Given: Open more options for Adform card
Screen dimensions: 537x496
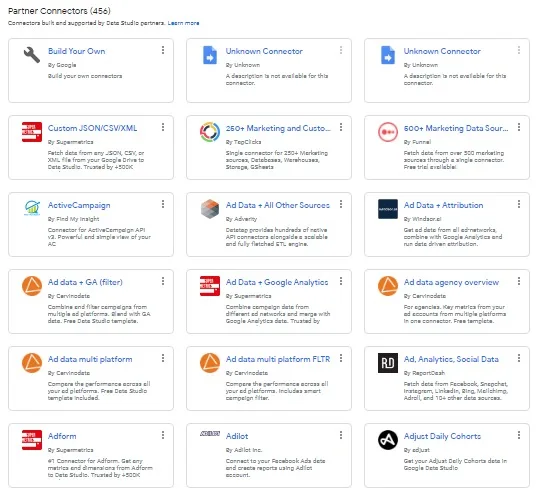Looking at the screenshot, I should (x=163, y=435).
